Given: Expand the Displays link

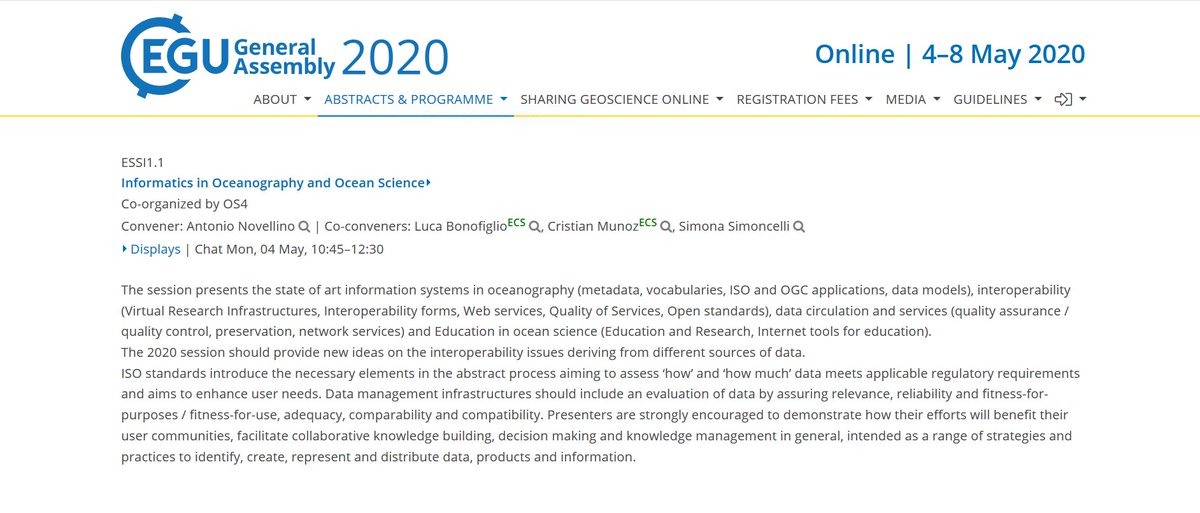Looking at the screenshot, I should [151, 249].
